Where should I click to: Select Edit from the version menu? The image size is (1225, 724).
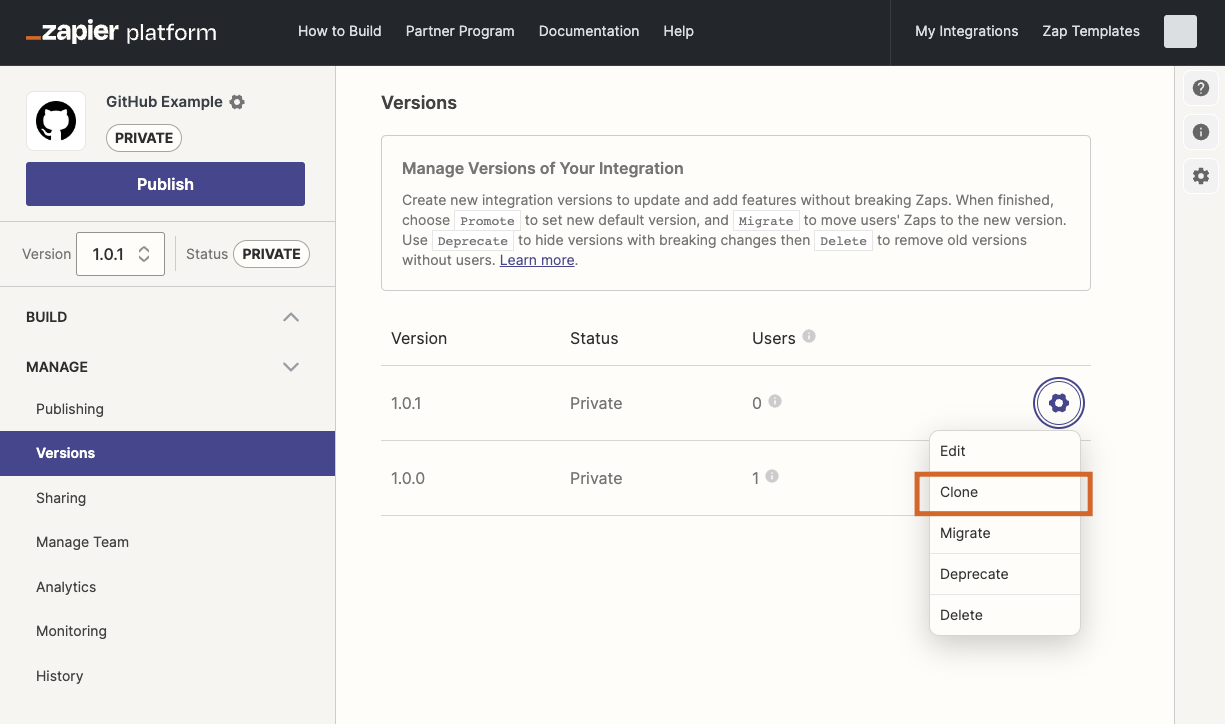pos(1005,451)
